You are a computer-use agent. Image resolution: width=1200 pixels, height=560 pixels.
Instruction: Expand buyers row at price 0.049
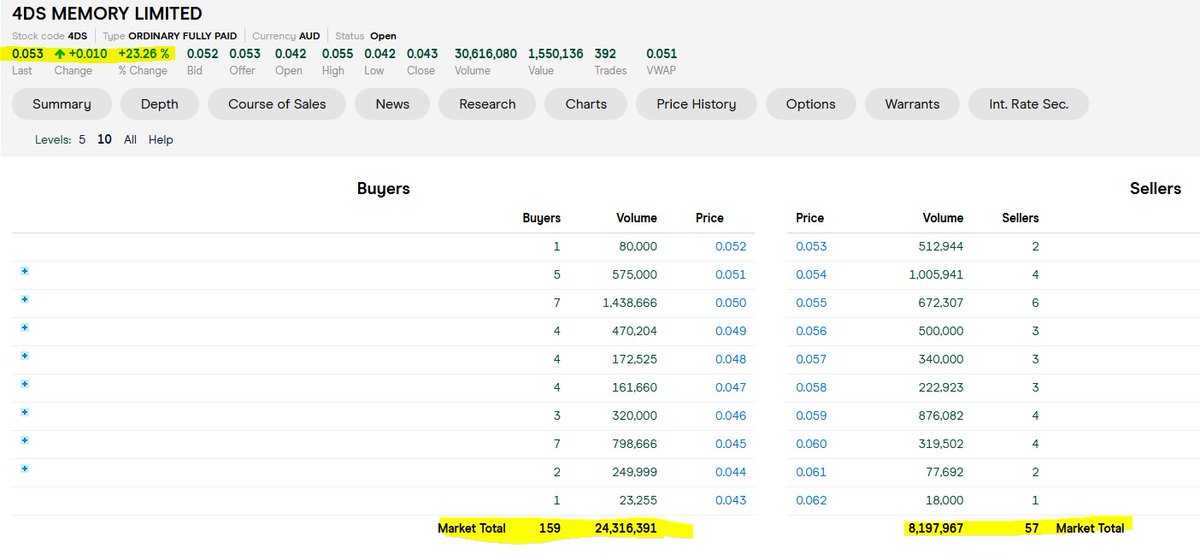click(x=25, y=328)
